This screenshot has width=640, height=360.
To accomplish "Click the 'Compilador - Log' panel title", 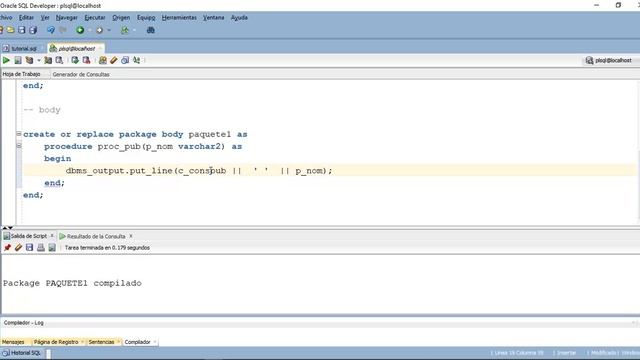I will coord(23,323).
